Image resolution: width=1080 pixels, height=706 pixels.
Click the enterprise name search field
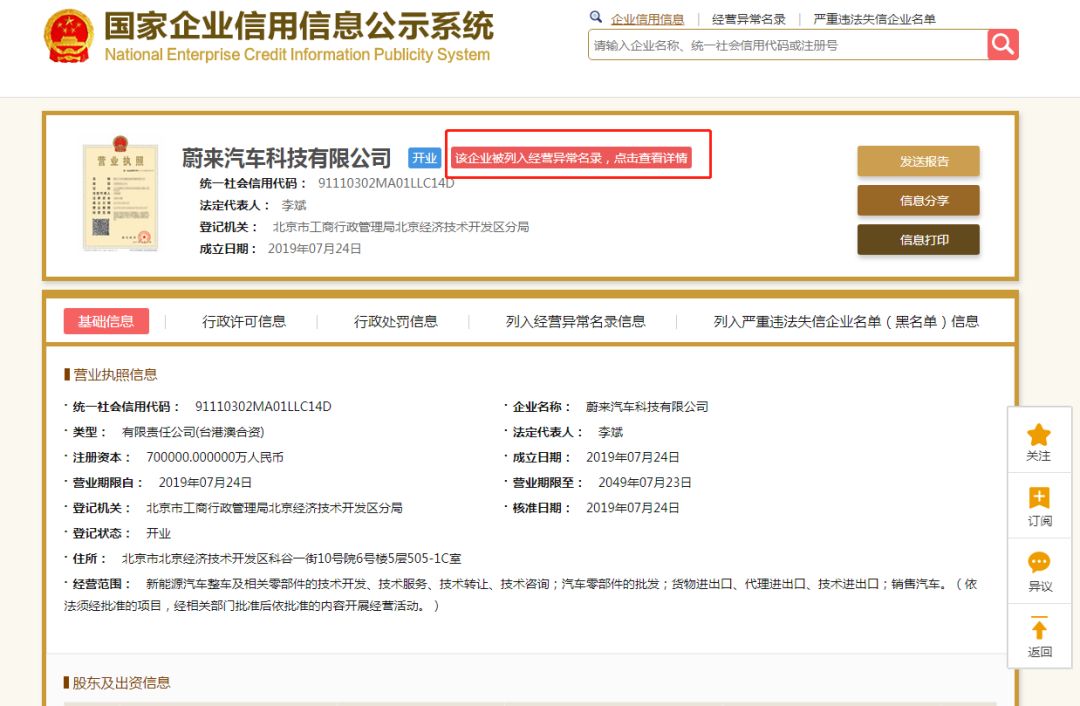[788, 45]
